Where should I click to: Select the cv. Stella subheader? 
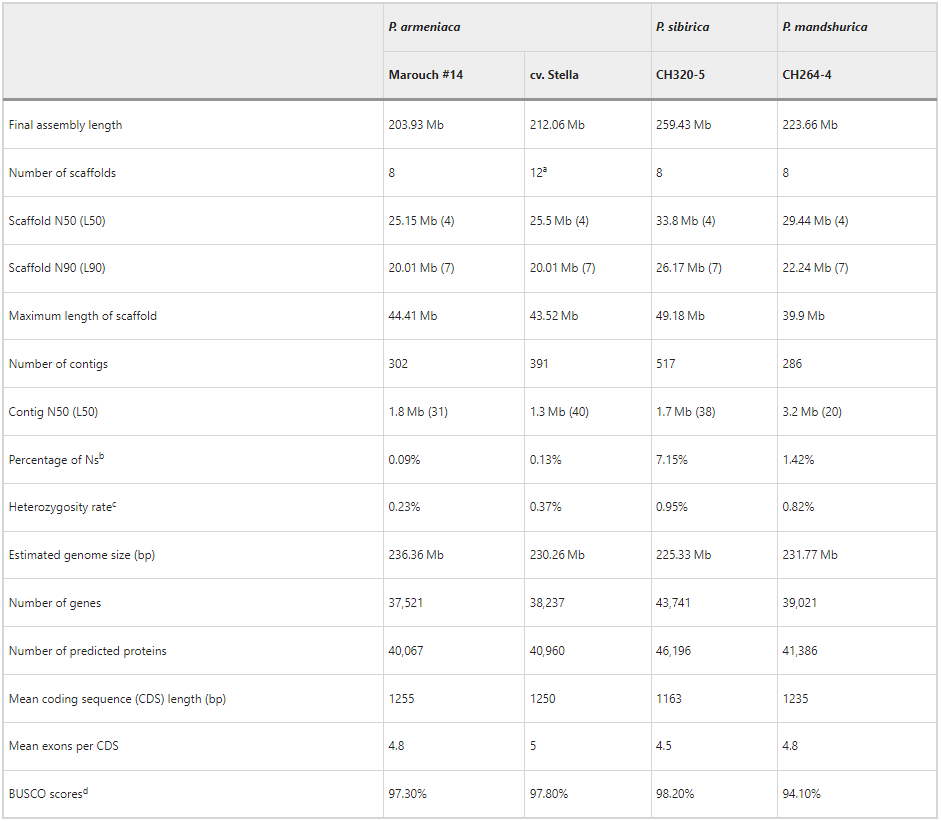click(x=554, y=75)
